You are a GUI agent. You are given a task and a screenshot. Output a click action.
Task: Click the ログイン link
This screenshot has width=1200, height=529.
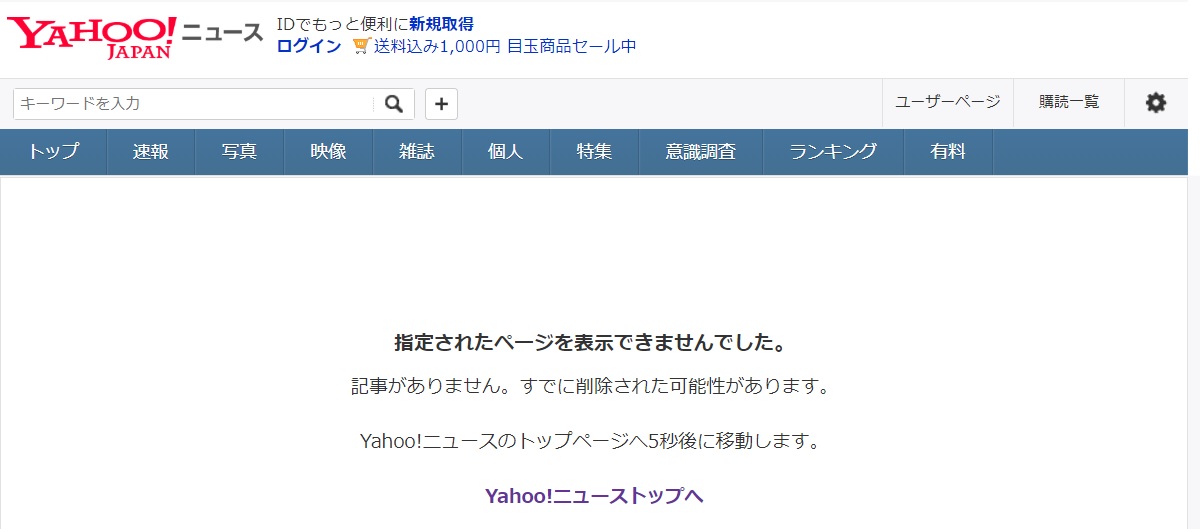click(309, 46)
